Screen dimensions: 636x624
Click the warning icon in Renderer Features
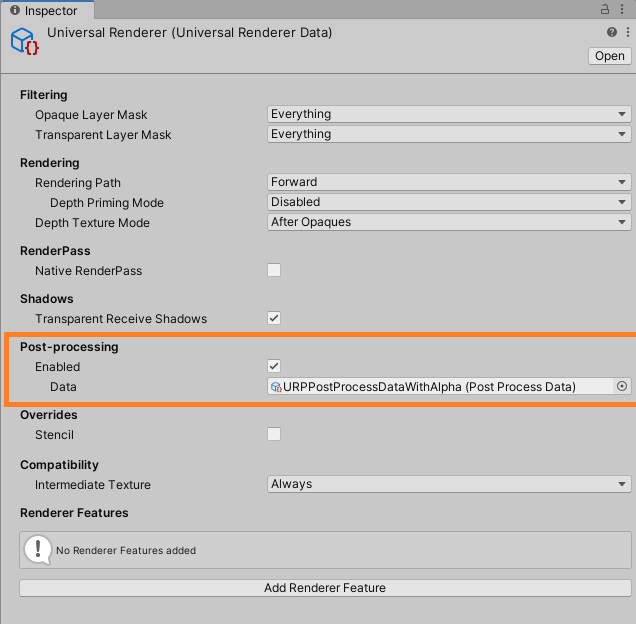coord(38,550)
